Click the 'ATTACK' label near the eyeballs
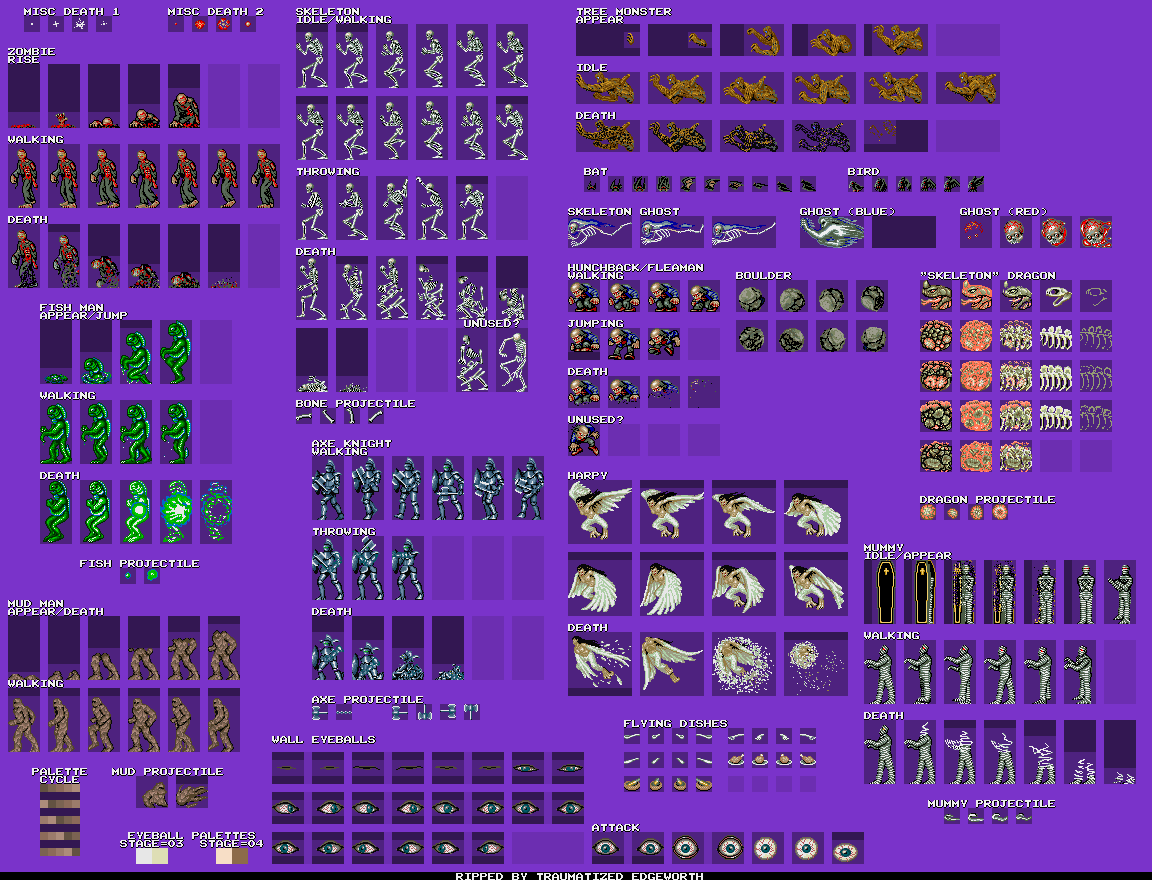This screenshot has height=880, width=1152. 616,828
